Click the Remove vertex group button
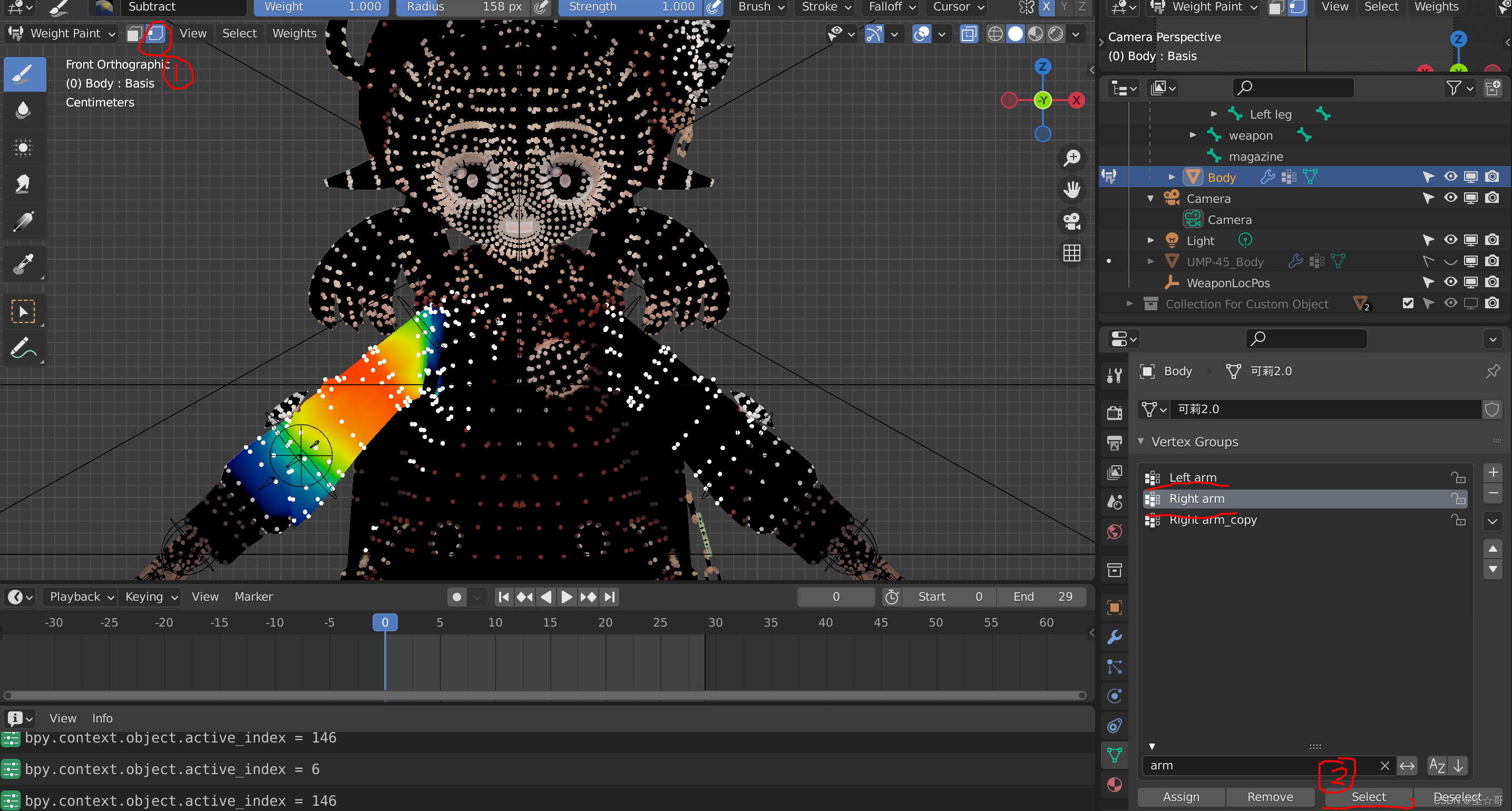The height and width of the screenshot is (811, 1512). [1270, 797]
